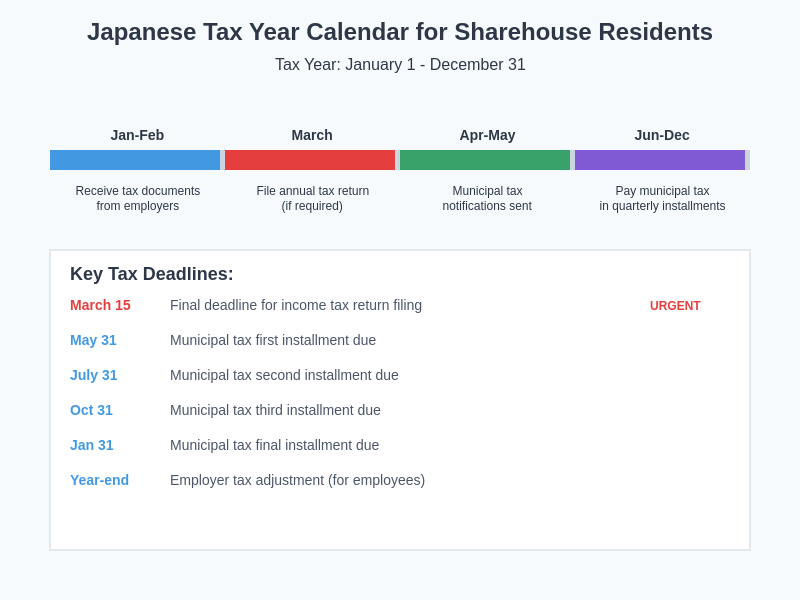Expand the Jan-Feb phase details
Image resolution: width=800 pixels, height=600 pixels.
(x=138, y=198)
